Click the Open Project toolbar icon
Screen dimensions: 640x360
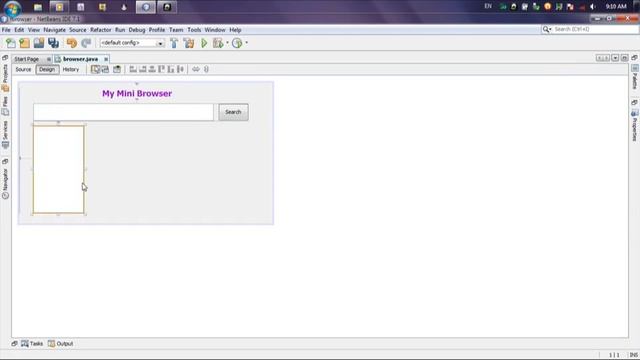39,43
